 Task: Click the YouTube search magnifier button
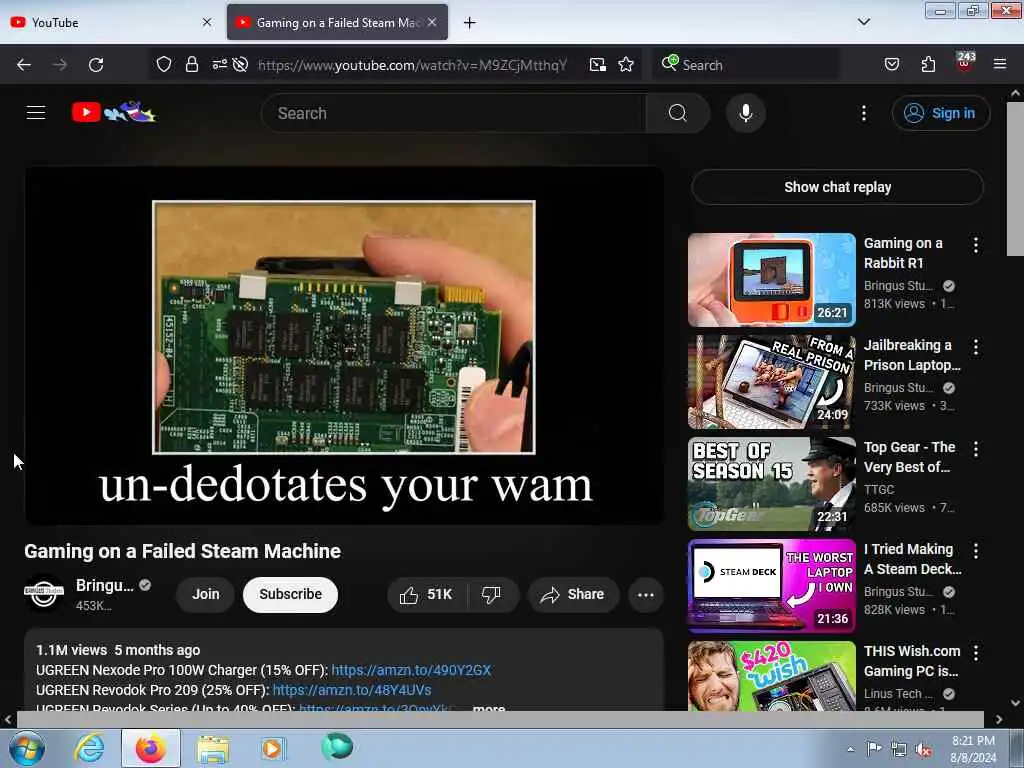(x=678, y=113)
